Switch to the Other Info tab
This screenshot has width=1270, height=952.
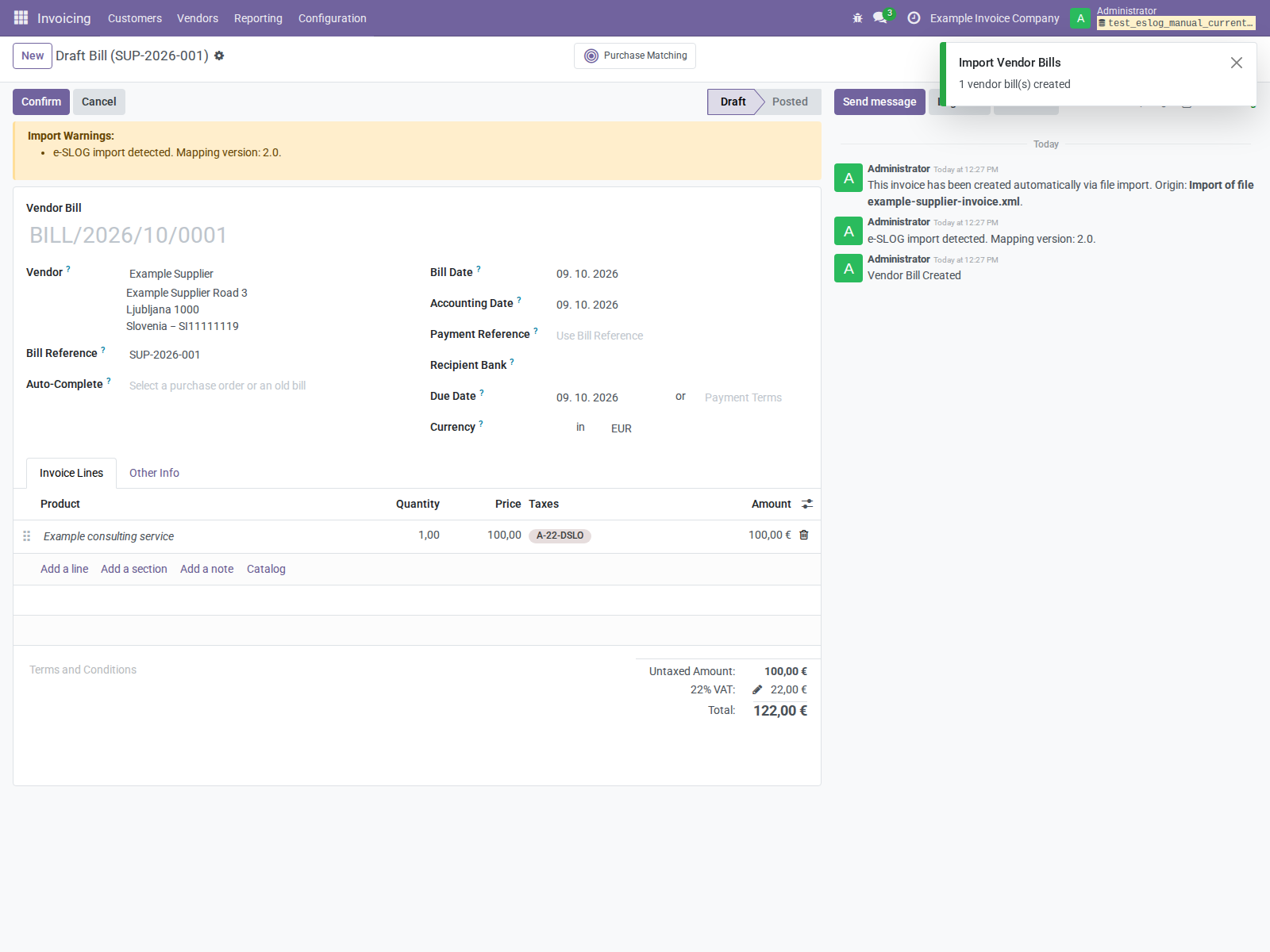154,473
